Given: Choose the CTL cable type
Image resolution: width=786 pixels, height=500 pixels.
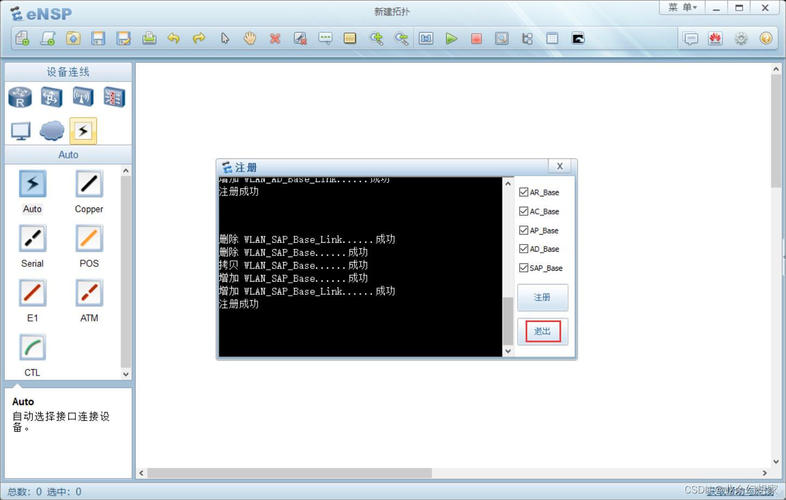Looking at the screenshot, I should pyautogui.click(x=33, y=348).
